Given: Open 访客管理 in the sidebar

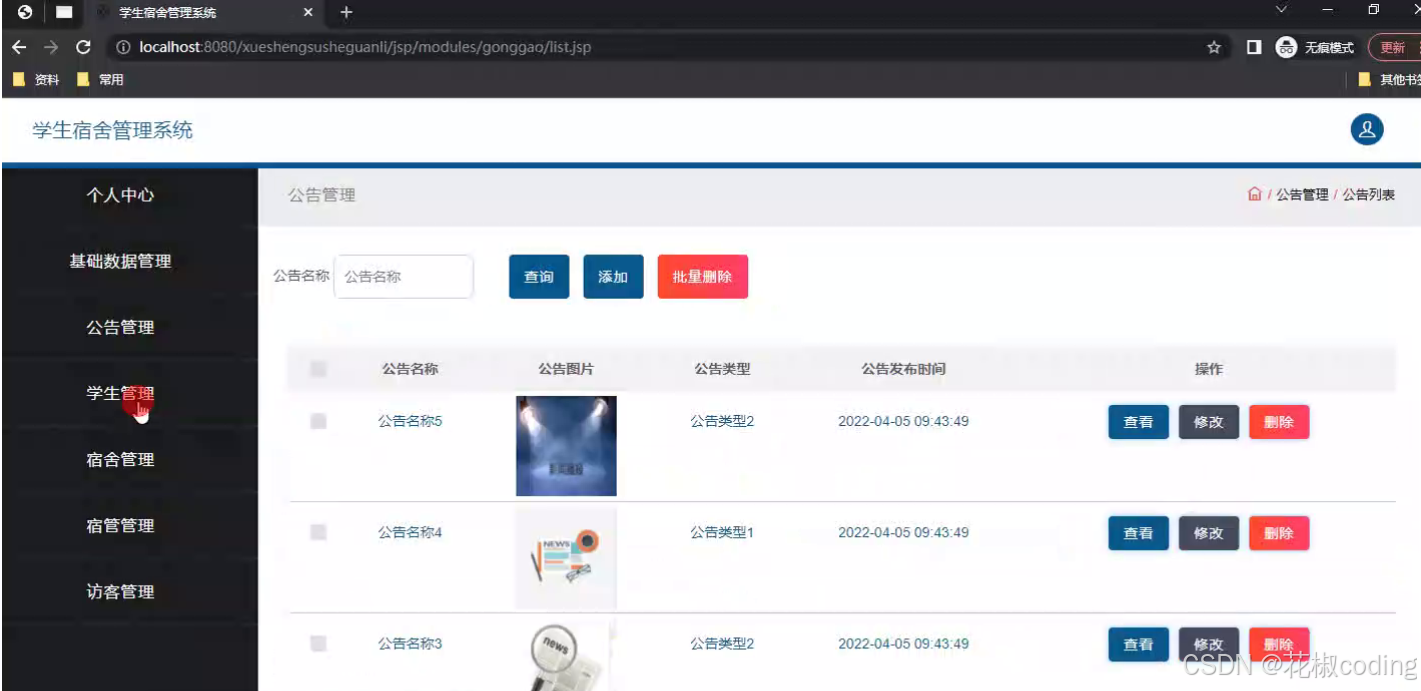Looking at the screenshot, I should [121, 591].
